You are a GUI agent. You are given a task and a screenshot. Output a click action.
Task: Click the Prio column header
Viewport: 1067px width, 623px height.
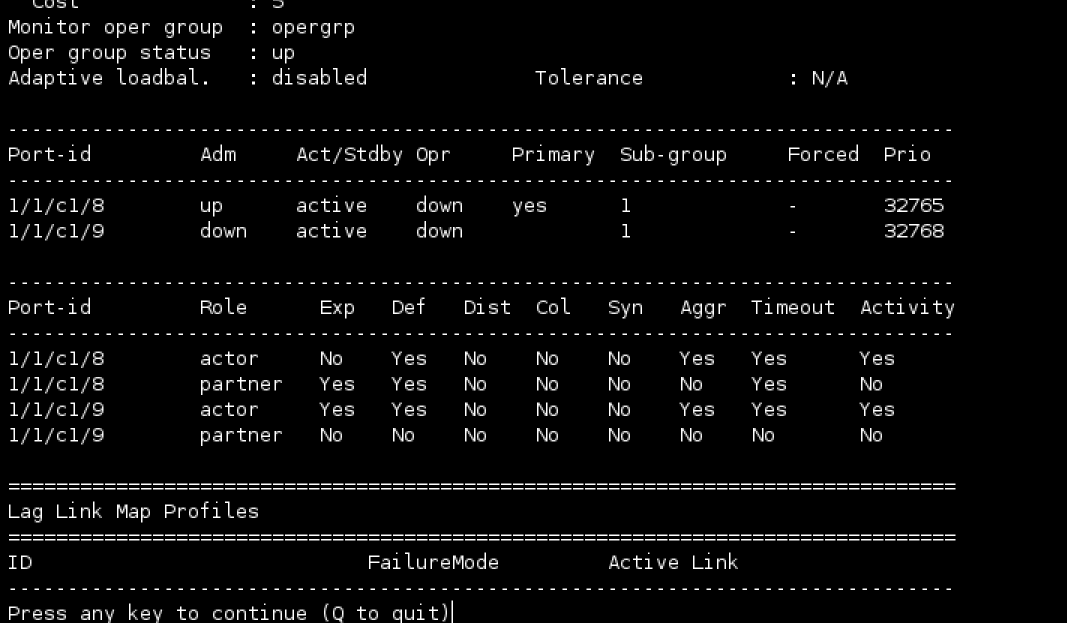906,155
